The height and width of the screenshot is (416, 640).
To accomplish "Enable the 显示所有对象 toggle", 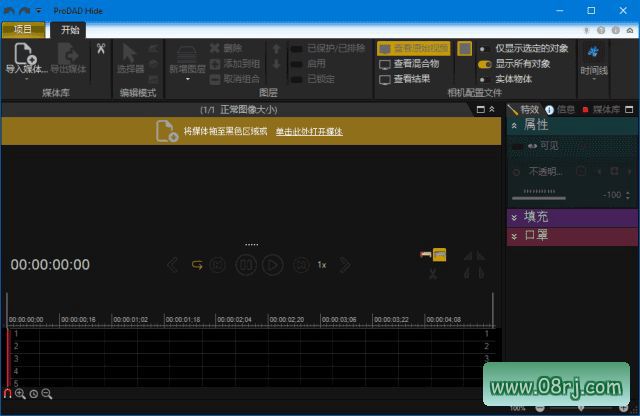I will click(485, 63).
